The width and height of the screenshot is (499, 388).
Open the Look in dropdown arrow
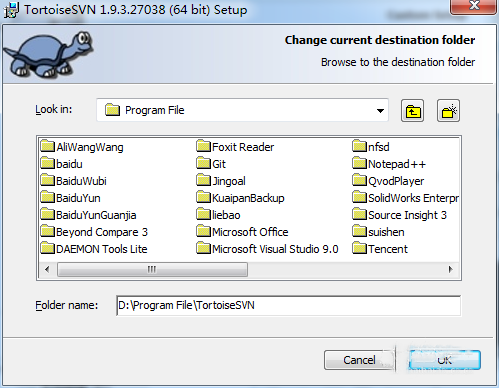[380, 111]
